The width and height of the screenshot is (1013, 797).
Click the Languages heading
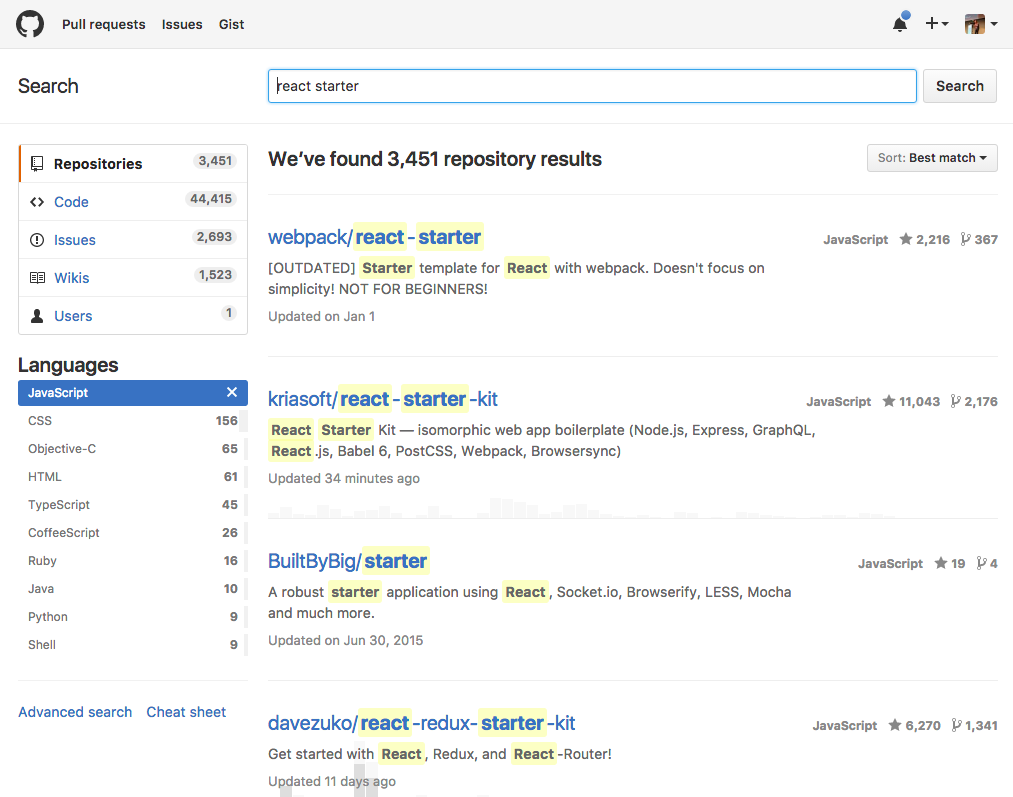(x=68, y=365)
